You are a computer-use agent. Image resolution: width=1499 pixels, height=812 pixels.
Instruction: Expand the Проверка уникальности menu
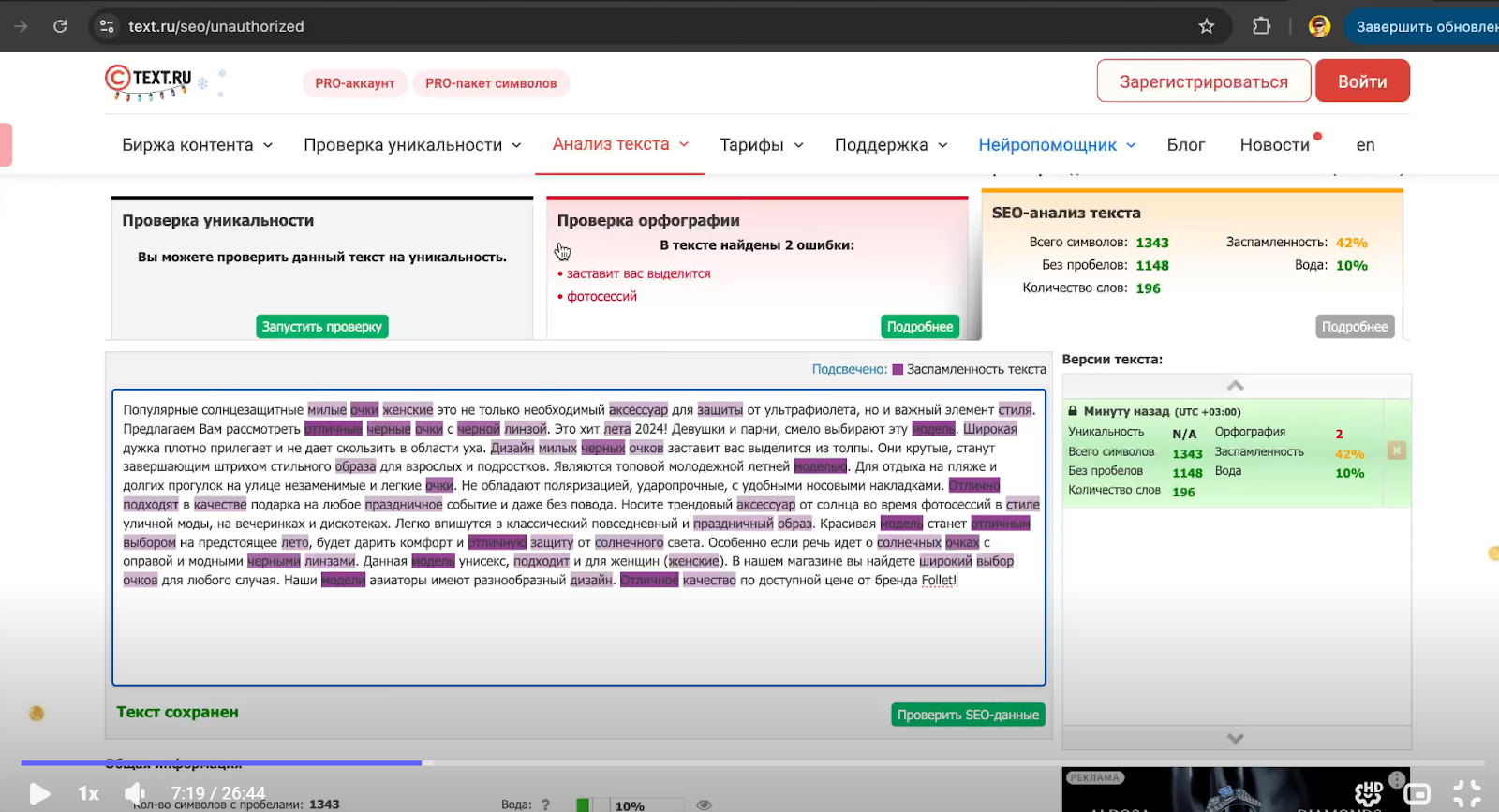[x=413, y=145]
